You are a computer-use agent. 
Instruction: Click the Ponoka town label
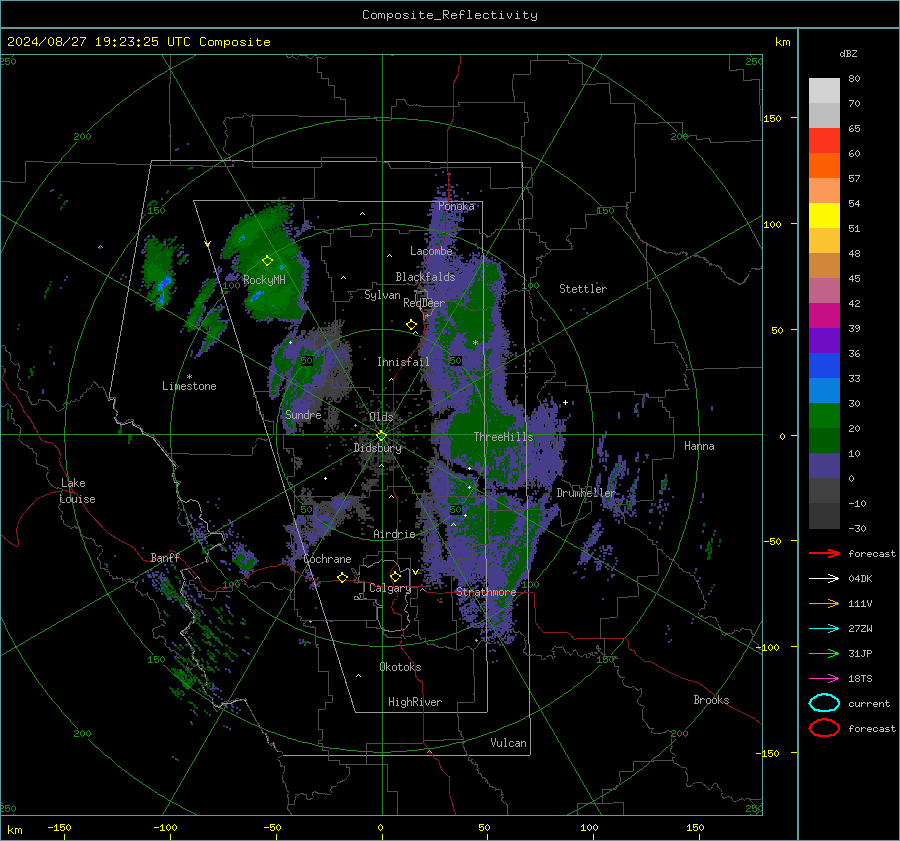tap(456, 206)
